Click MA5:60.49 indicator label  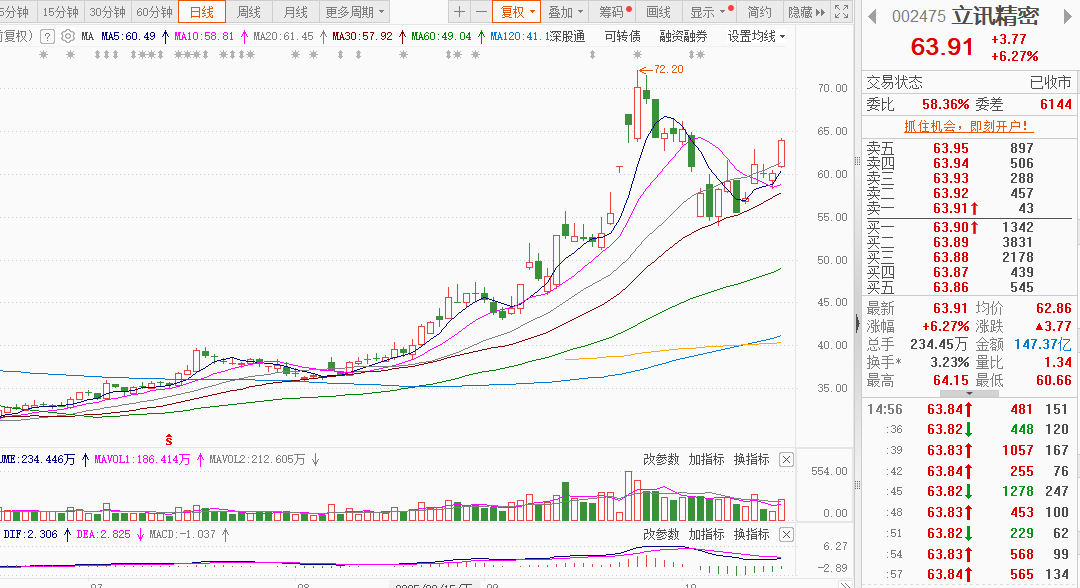click(128, 36)
